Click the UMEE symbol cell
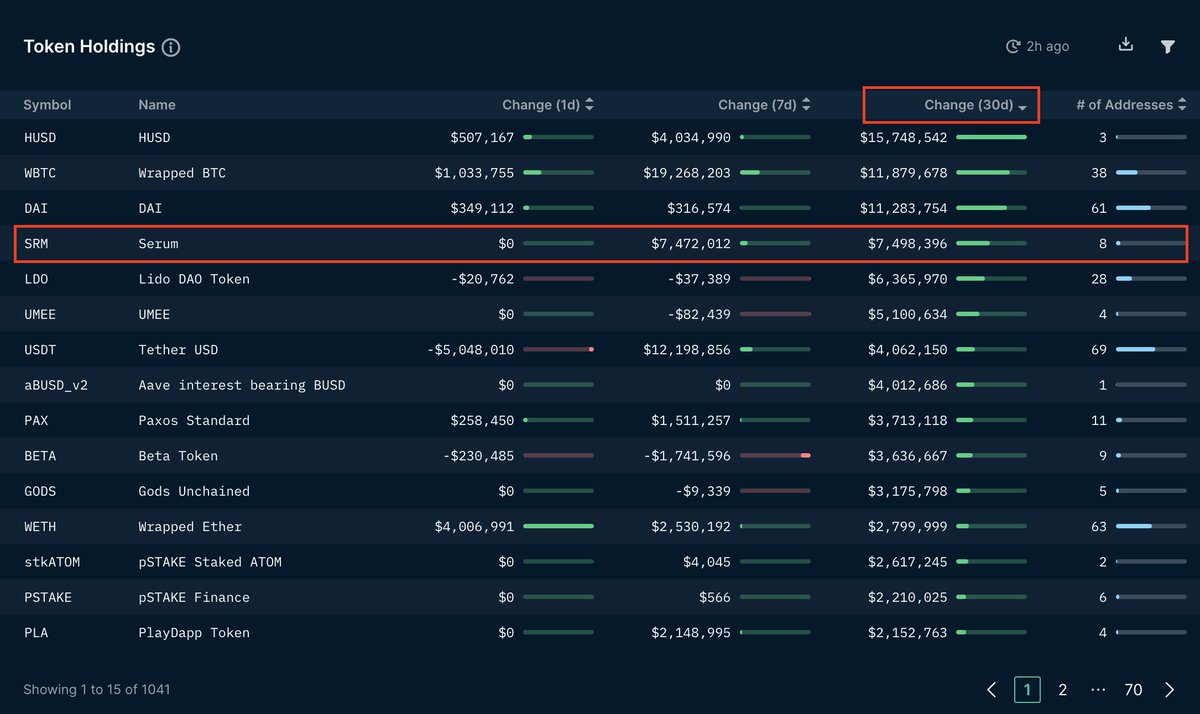This screenshot has width=1200, height=714. click(x=40, y=315)
